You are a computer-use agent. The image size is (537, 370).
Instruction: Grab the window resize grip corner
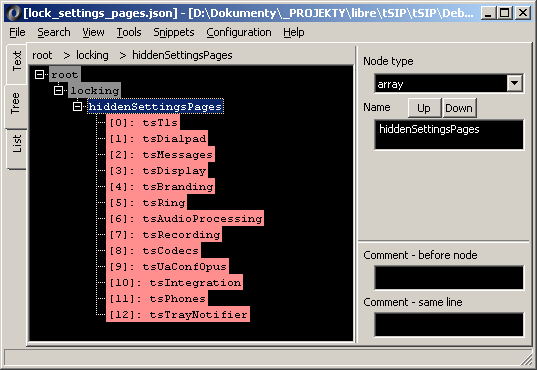tap(526, 359)
